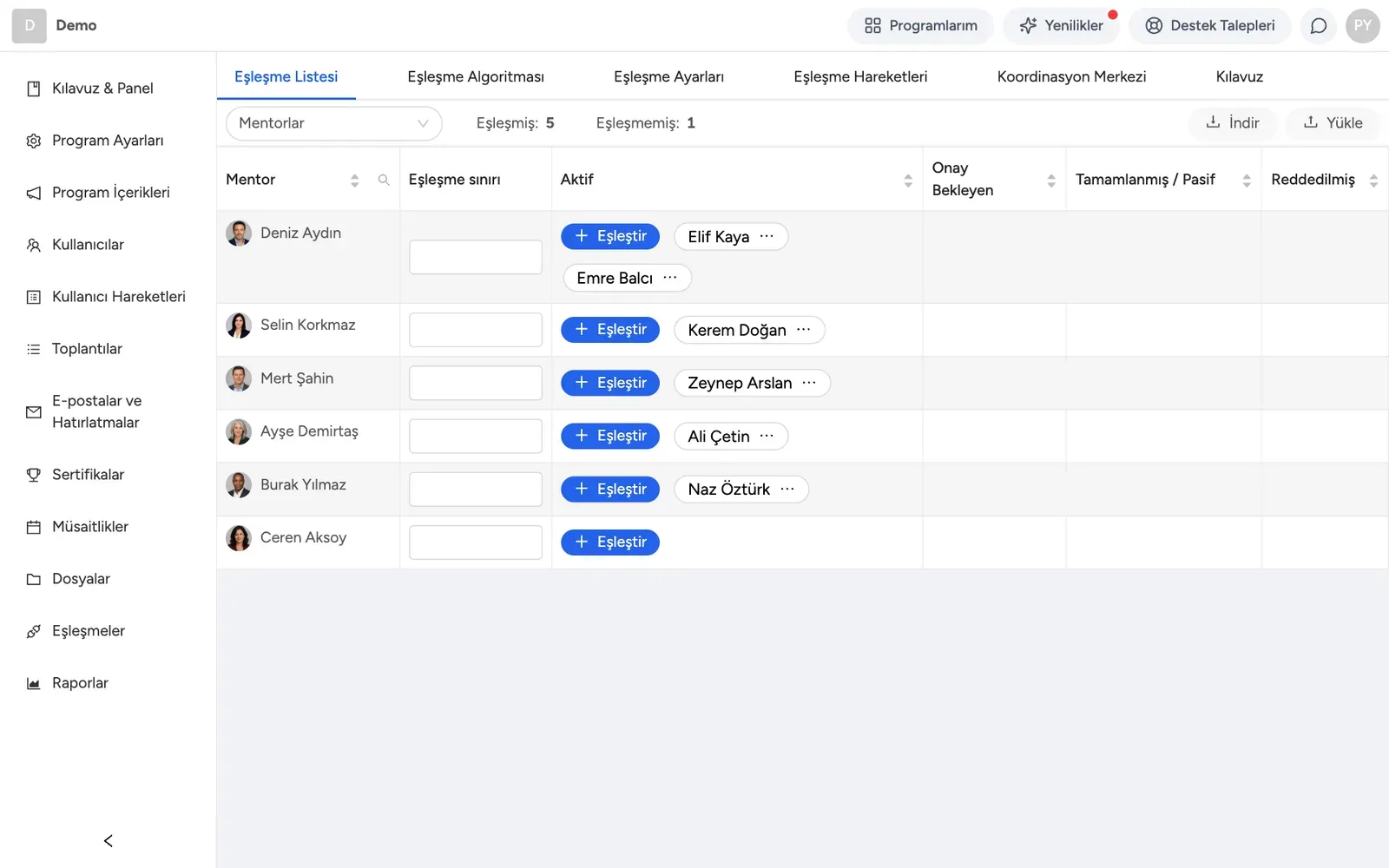Click matching limit field for Burak Yılmaz
The width and height of the screenshot is (1389, 868).
click(x=476, y=490)
